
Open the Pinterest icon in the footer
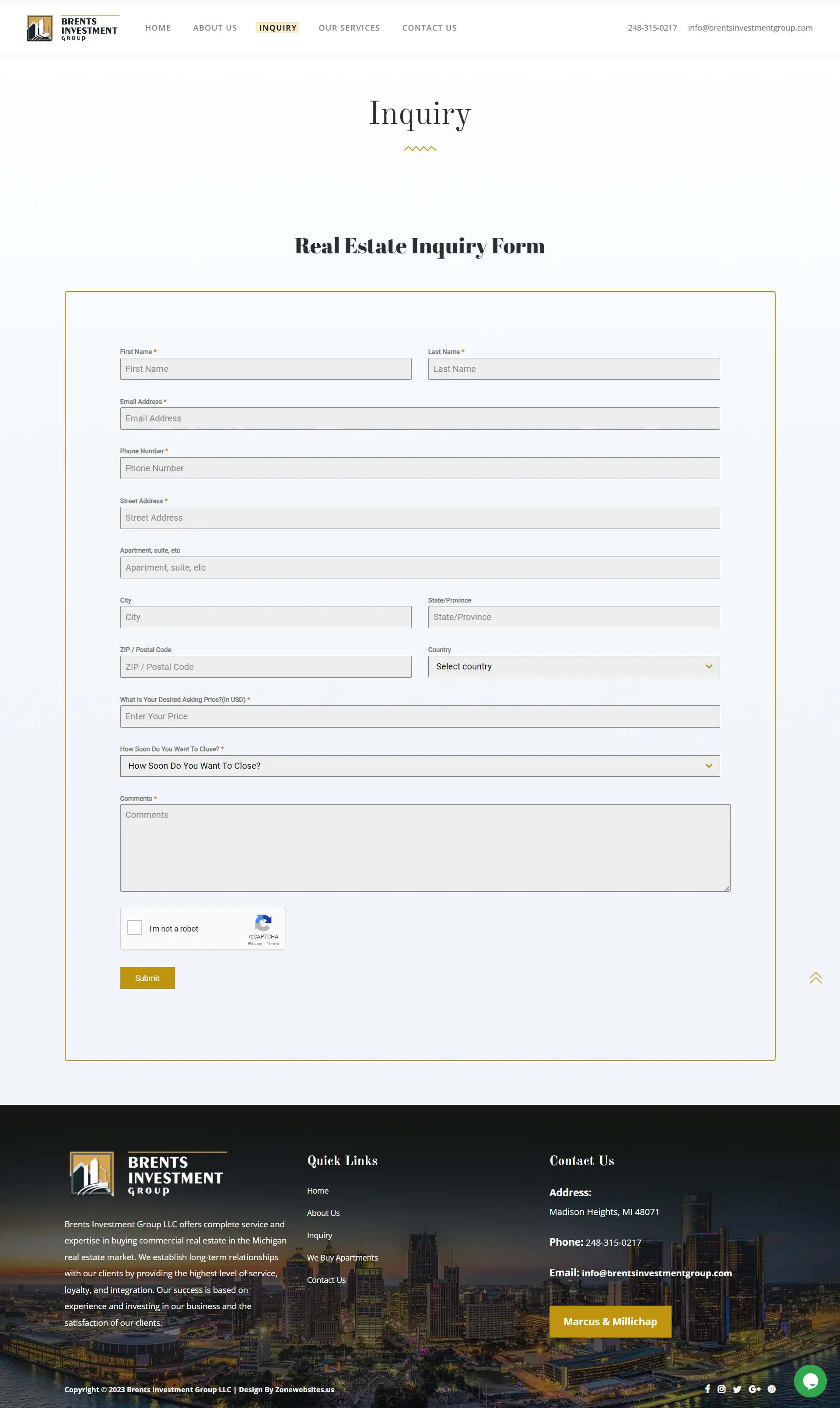[x=771, y=1389]
